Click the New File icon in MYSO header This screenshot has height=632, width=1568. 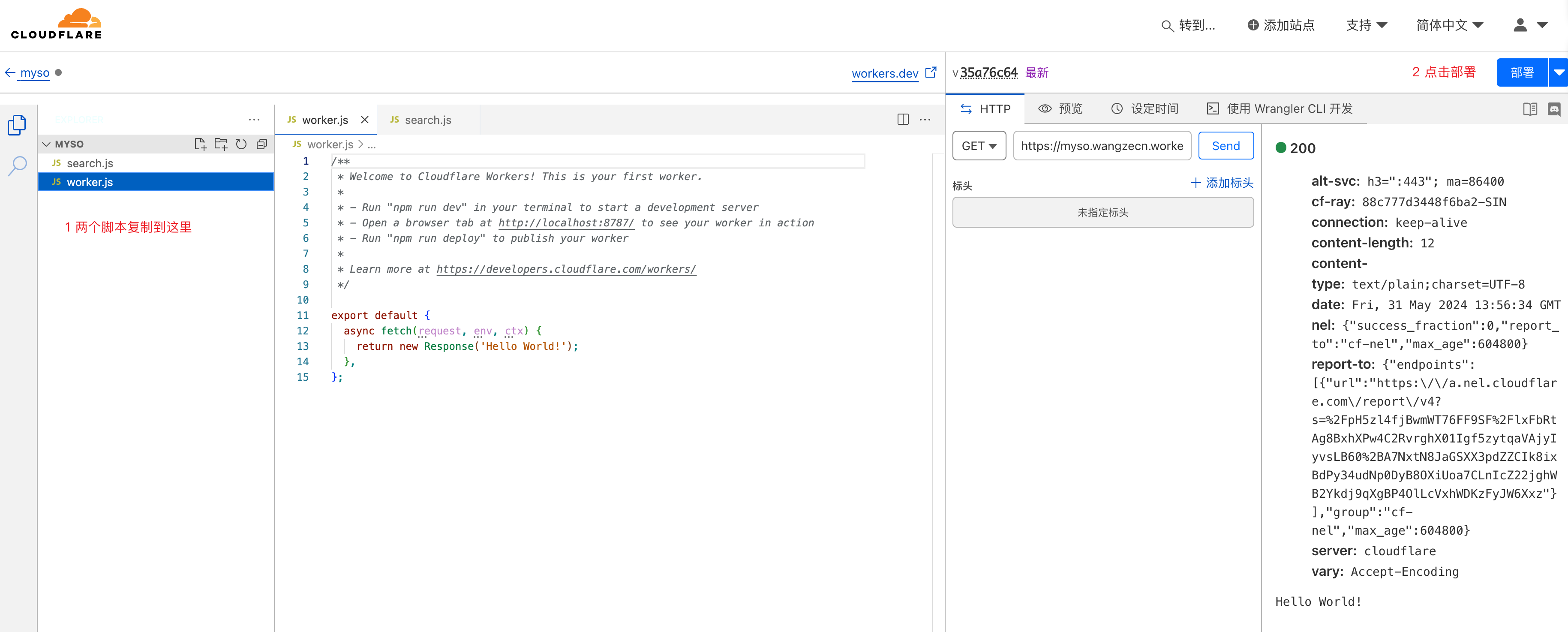(200, 144)
